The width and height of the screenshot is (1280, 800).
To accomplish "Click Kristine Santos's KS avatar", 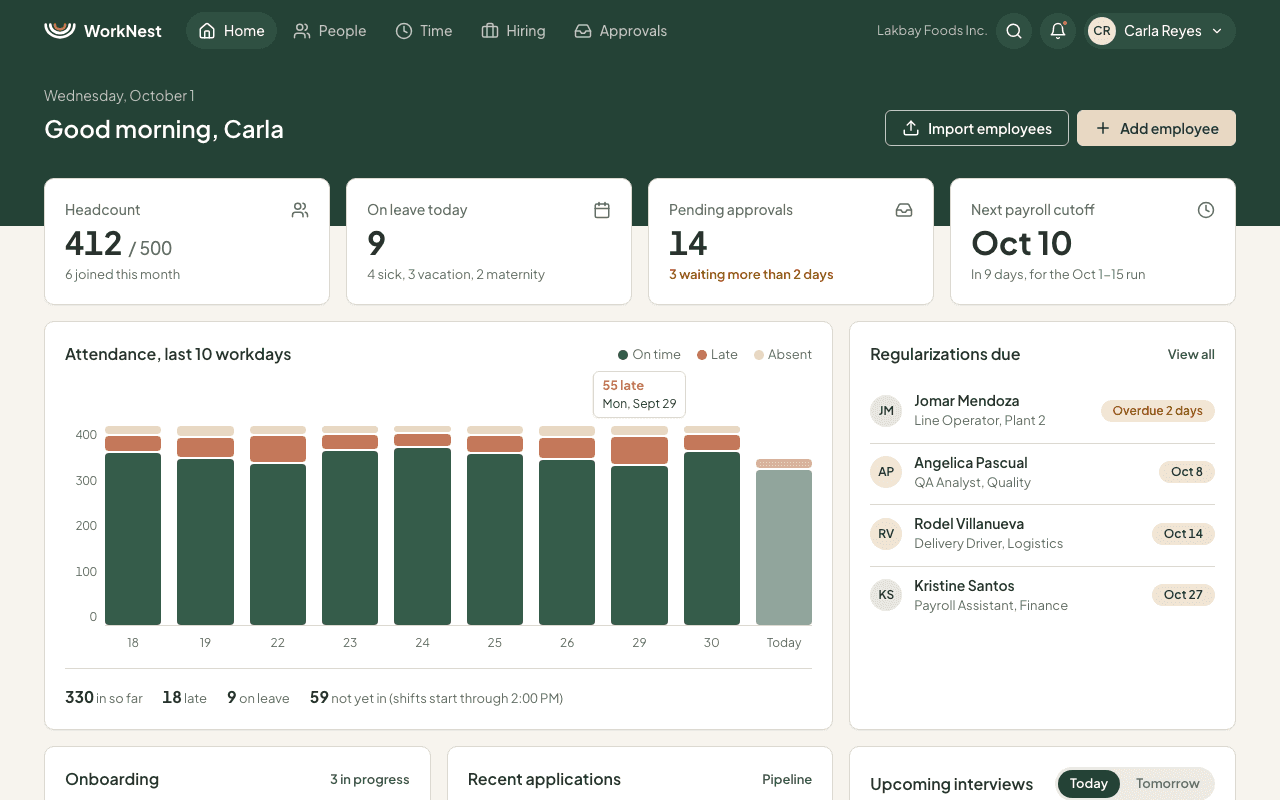I will pos(886,595).
